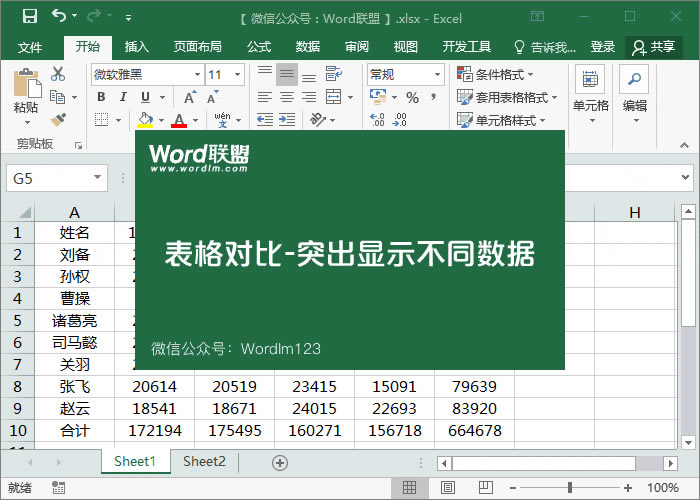The image size is (700, 500).
Task: Open the 插入 ribbon tab
Action: pyautogui.click(x=137, y=47)
